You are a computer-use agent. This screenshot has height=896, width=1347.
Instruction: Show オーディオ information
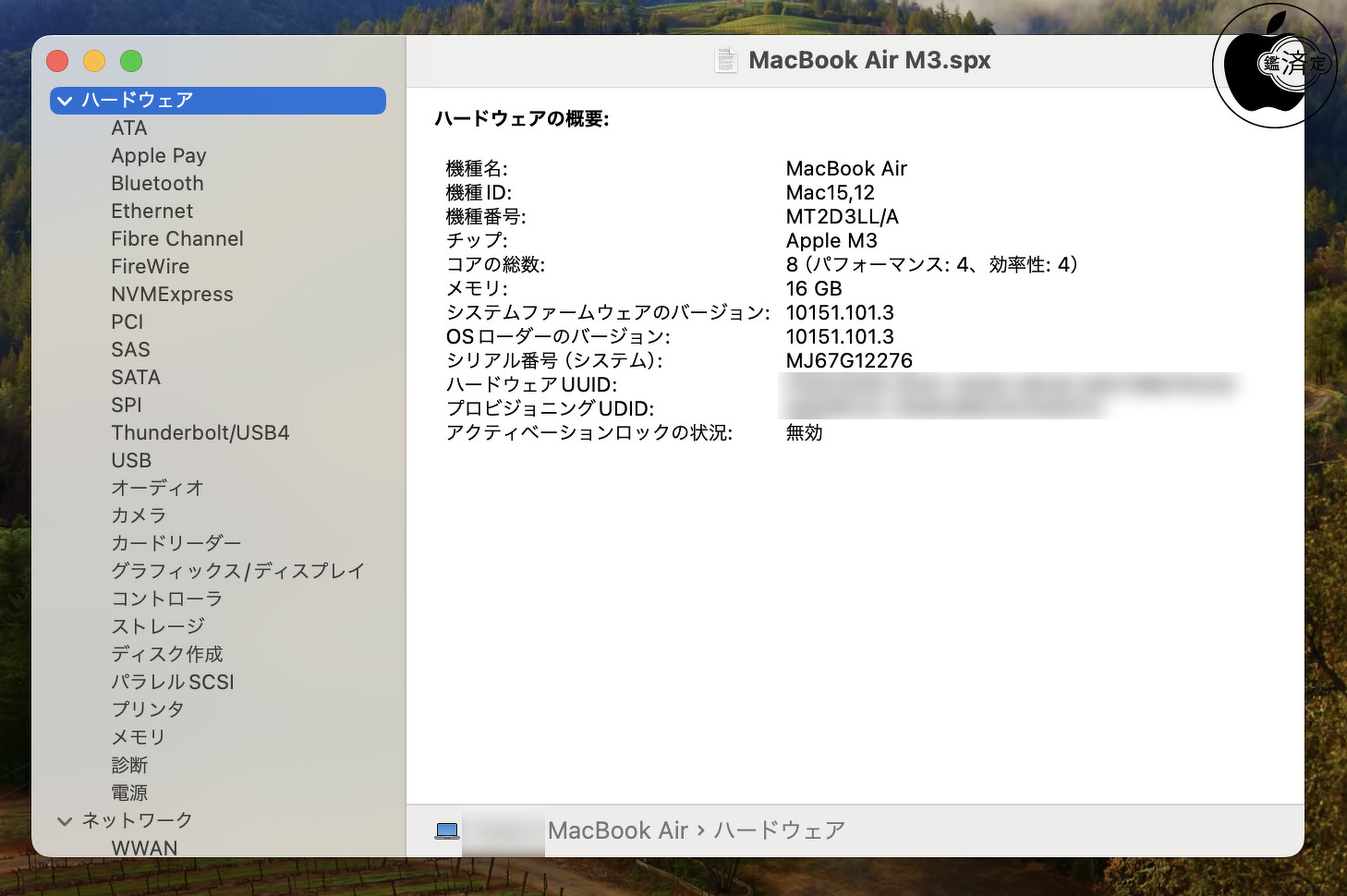click(157, 488)
